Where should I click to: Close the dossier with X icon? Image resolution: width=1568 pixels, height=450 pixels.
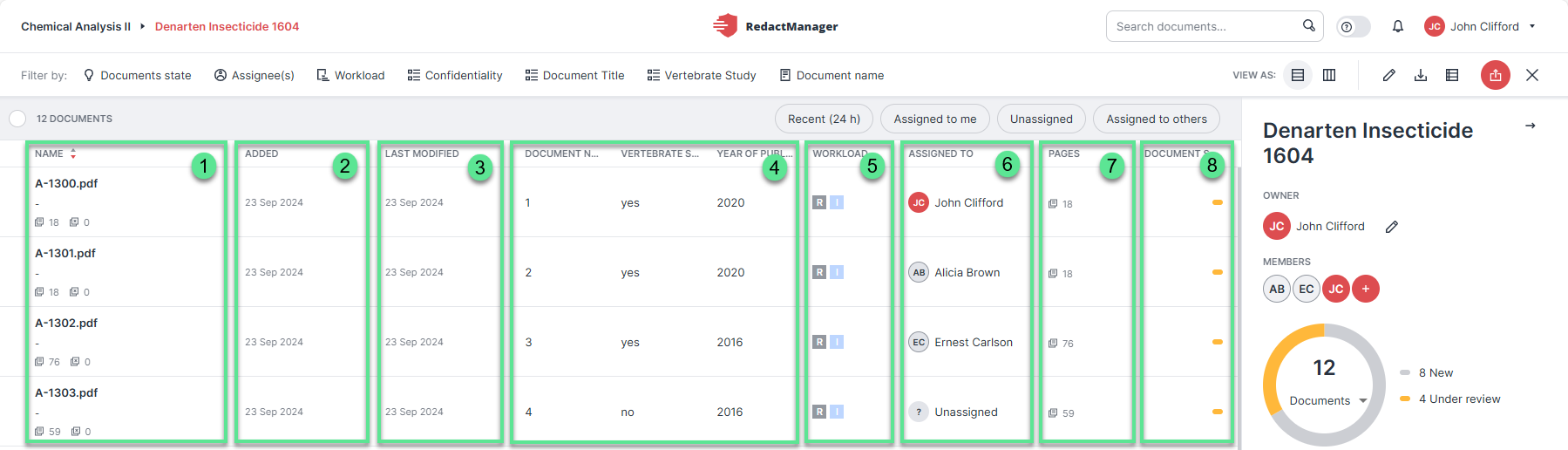click(1532, 75)
